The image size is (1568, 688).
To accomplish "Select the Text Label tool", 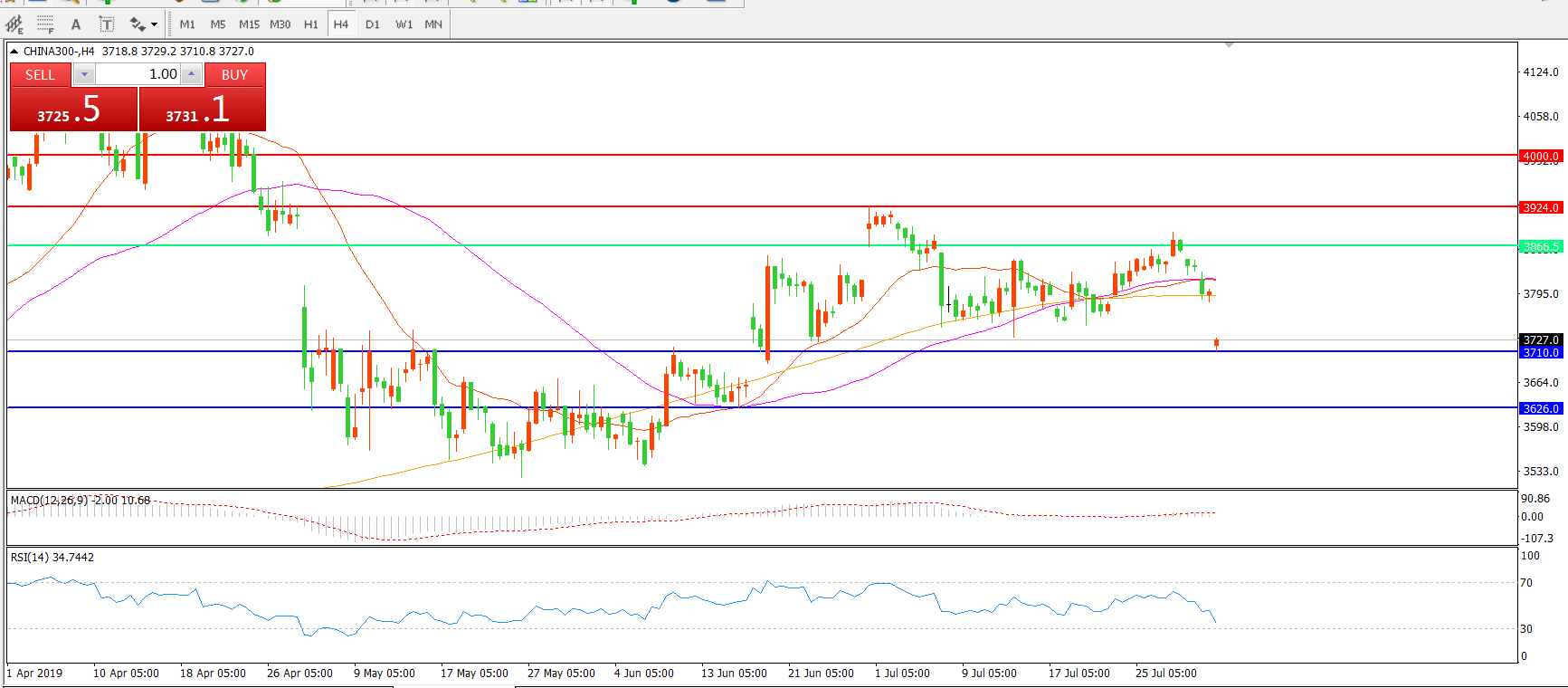I will point(106,24).
